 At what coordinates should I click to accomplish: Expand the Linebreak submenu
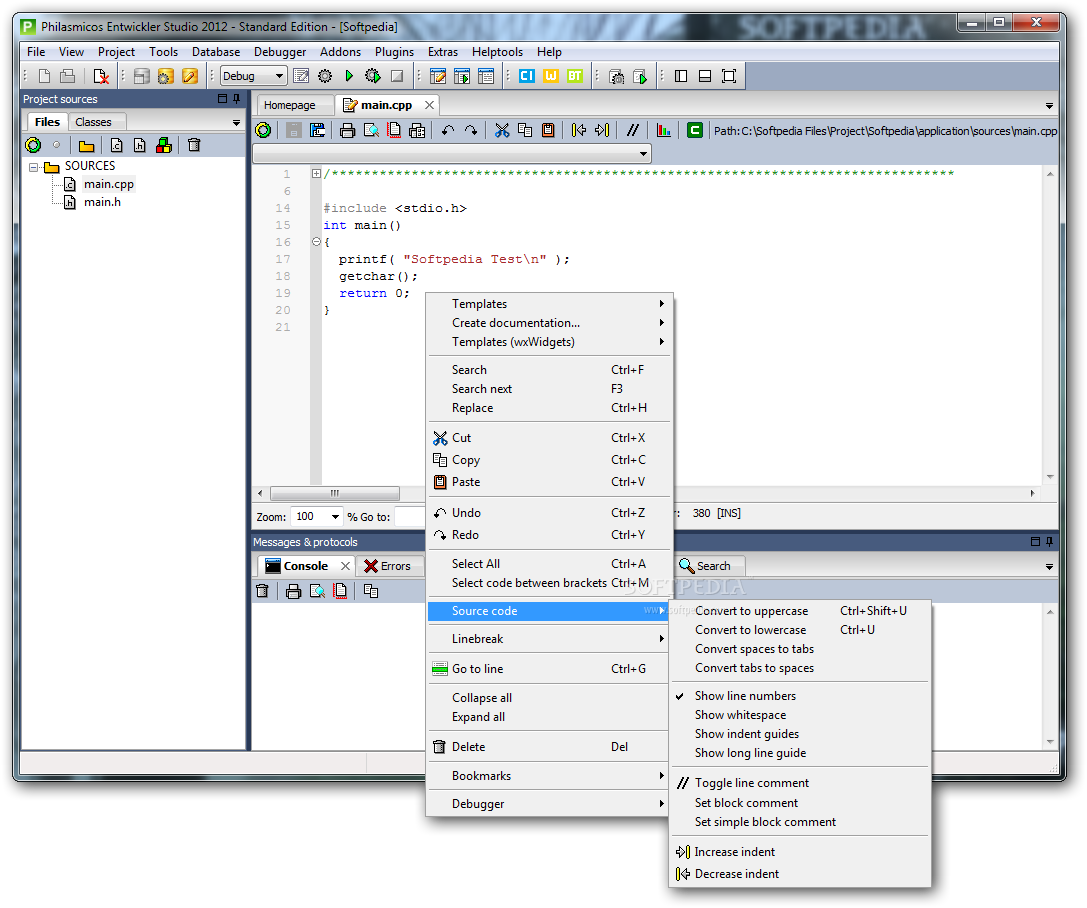pos(548,639)
